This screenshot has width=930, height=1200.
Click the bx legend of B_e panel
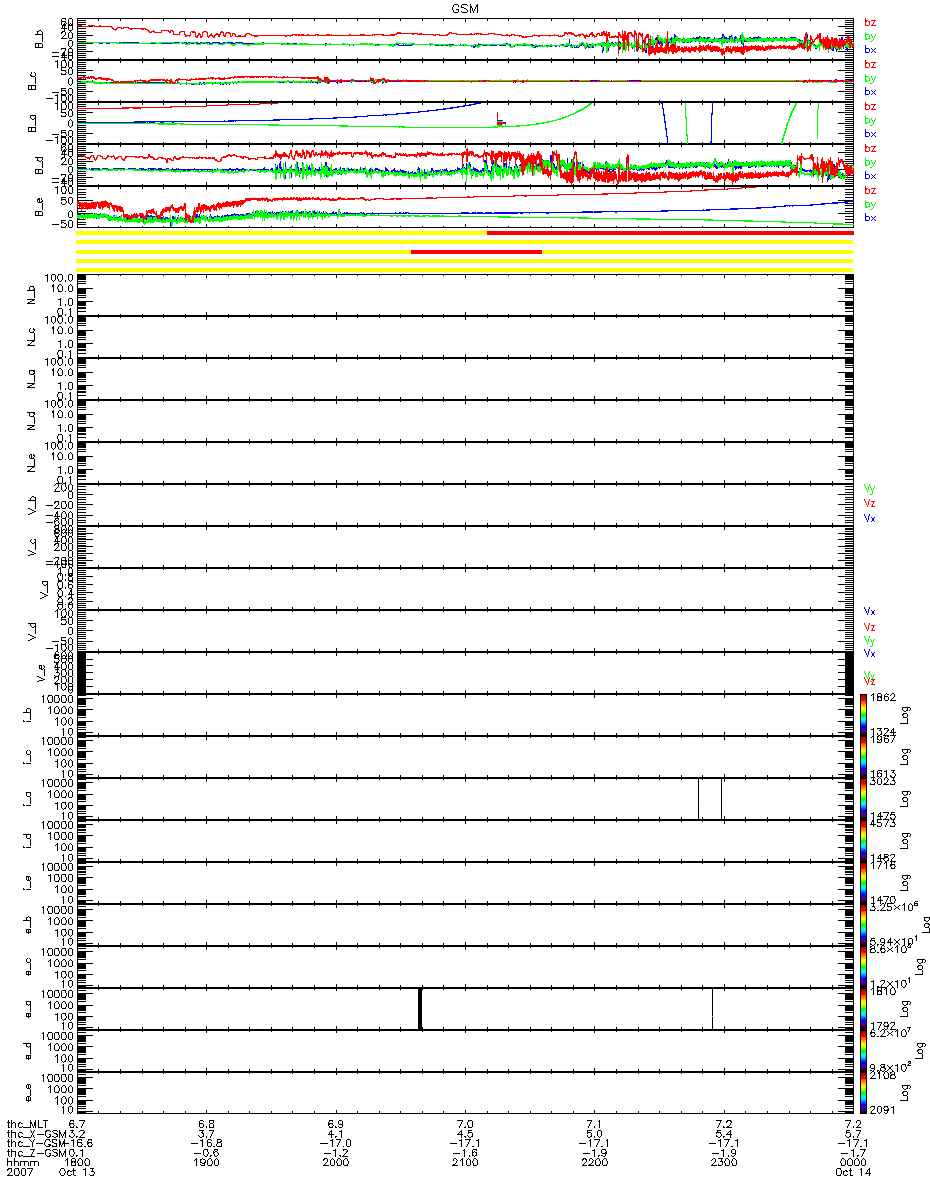(x=870, y=218)
